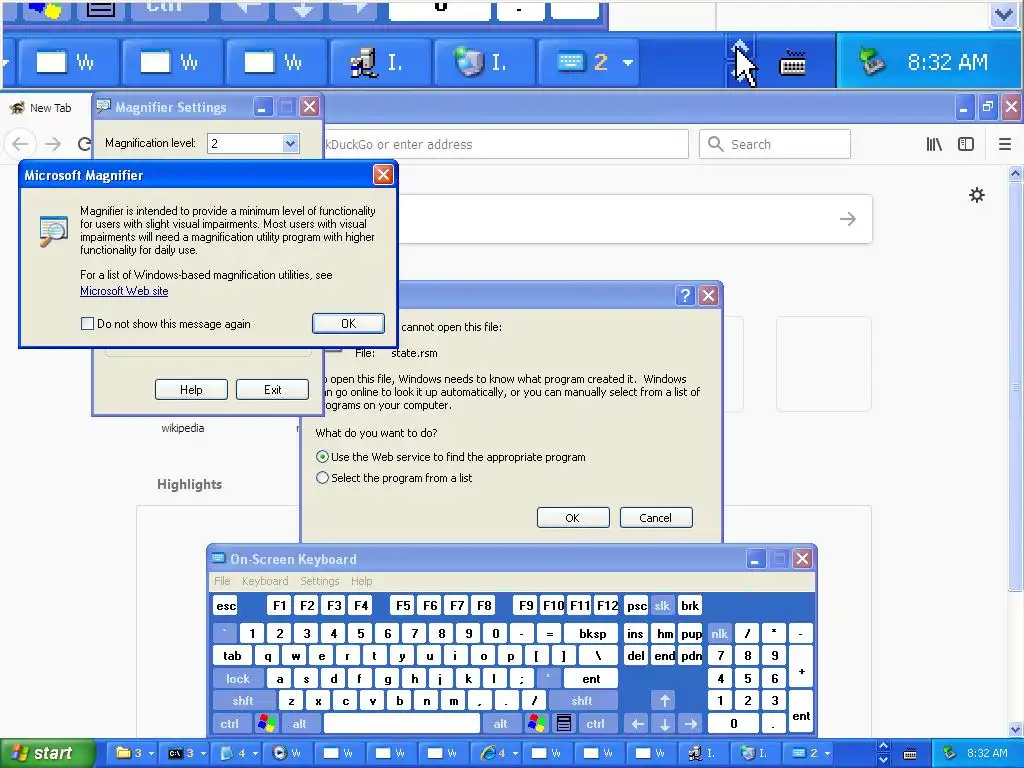Toggle the left shft key
Image resolution: width=1024 pixels, height=768 pixels.
pyautogui.click(x=243, y=701)
